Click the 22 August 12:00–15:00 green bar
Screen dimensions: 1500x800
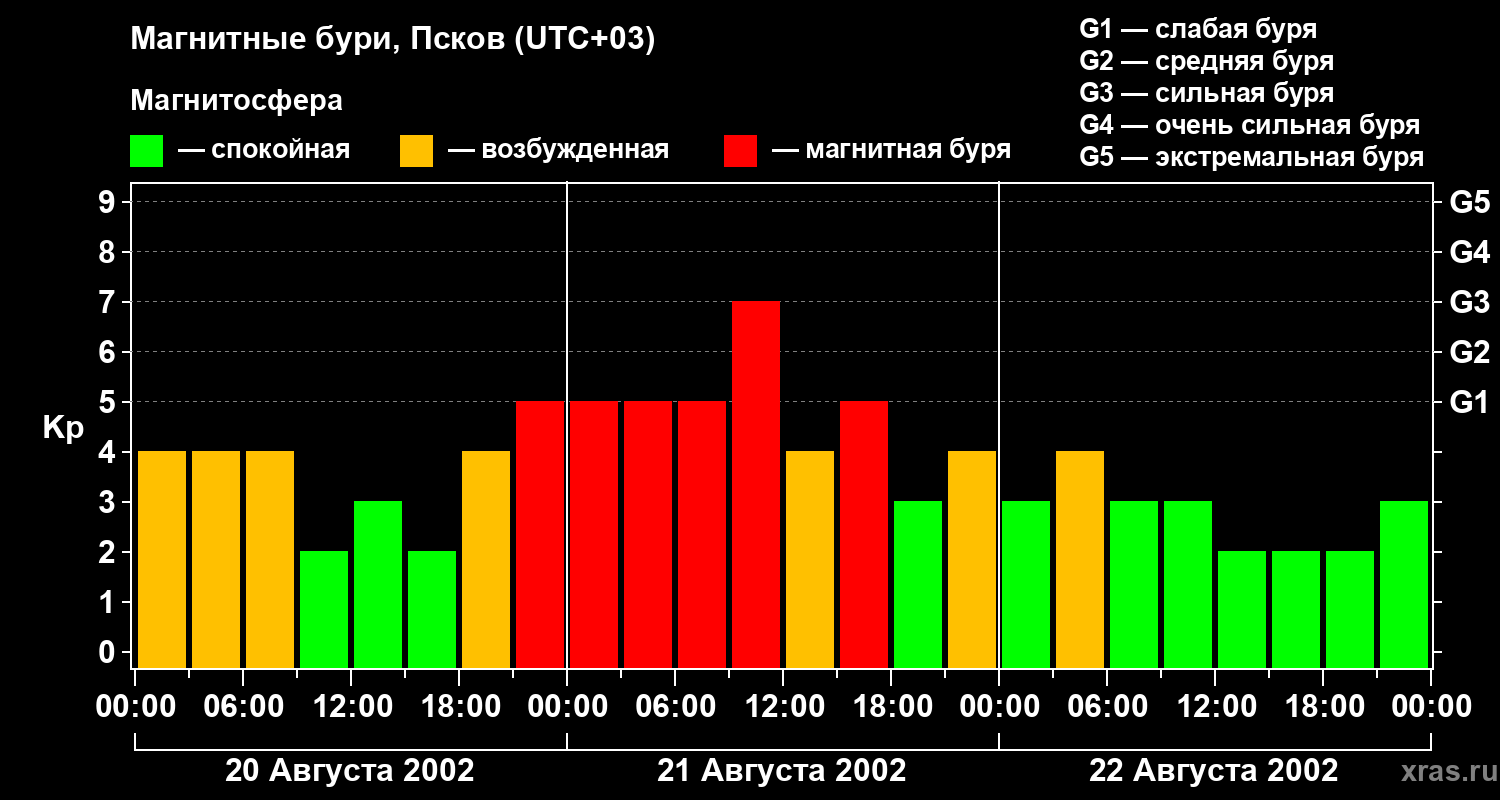(x=1242, y=609)
